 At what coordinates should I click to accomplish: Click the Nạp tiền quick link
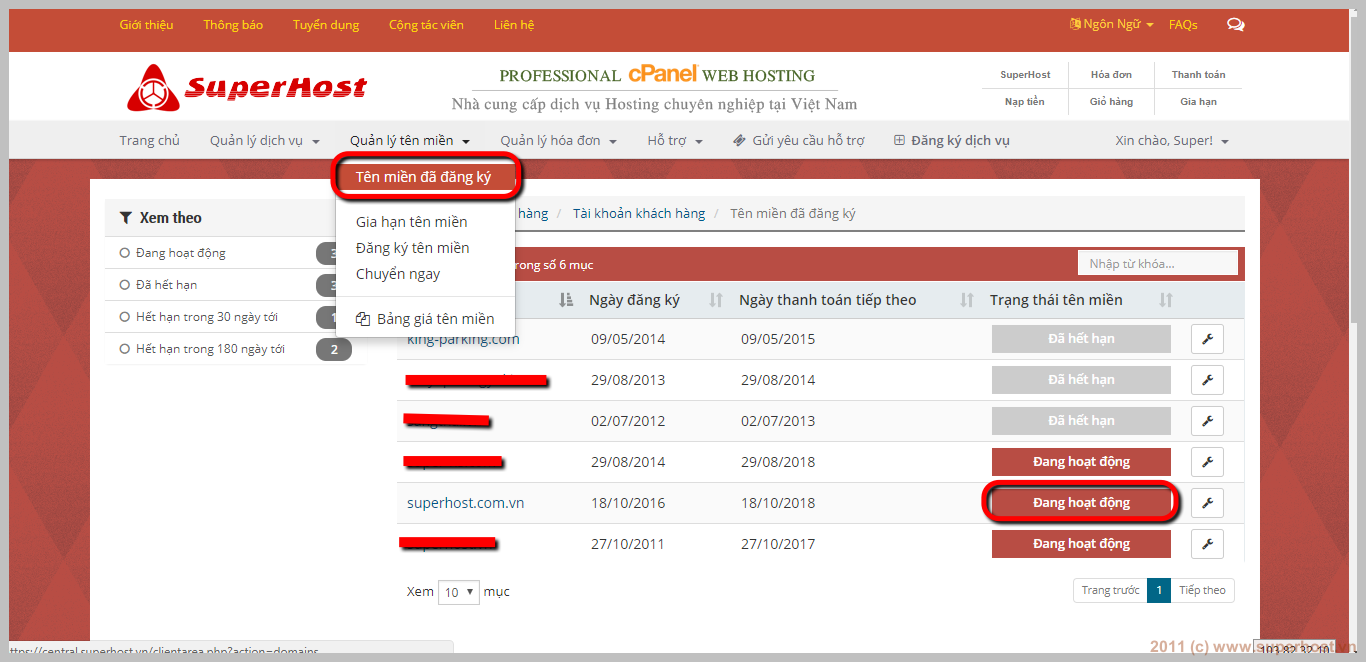click(x=1025, y=102)
